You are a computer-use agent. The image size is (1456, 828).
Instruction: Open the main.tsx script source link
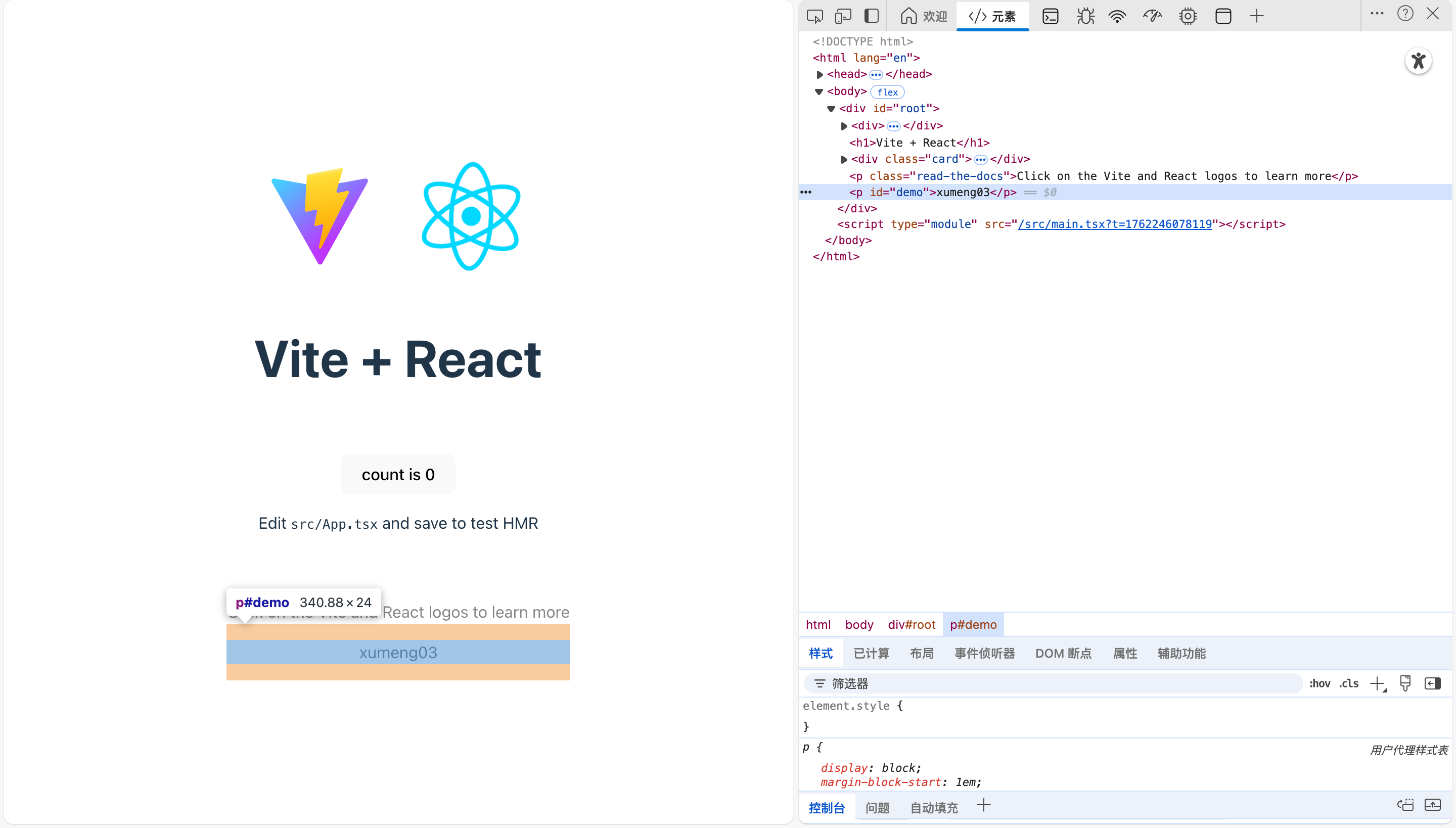(x=1115, y=224)
